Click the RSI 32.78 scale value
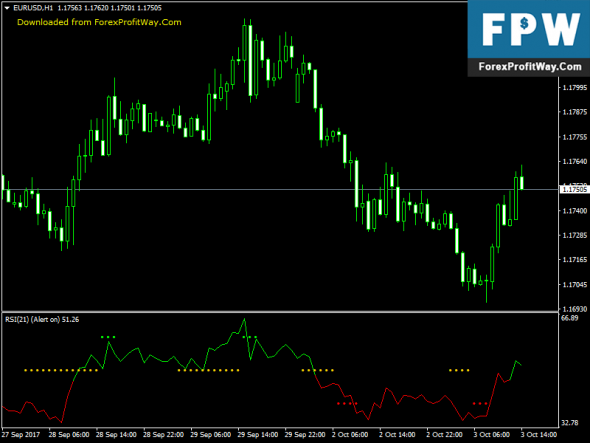Screen dimensions: 590x443 pos(570,423)
